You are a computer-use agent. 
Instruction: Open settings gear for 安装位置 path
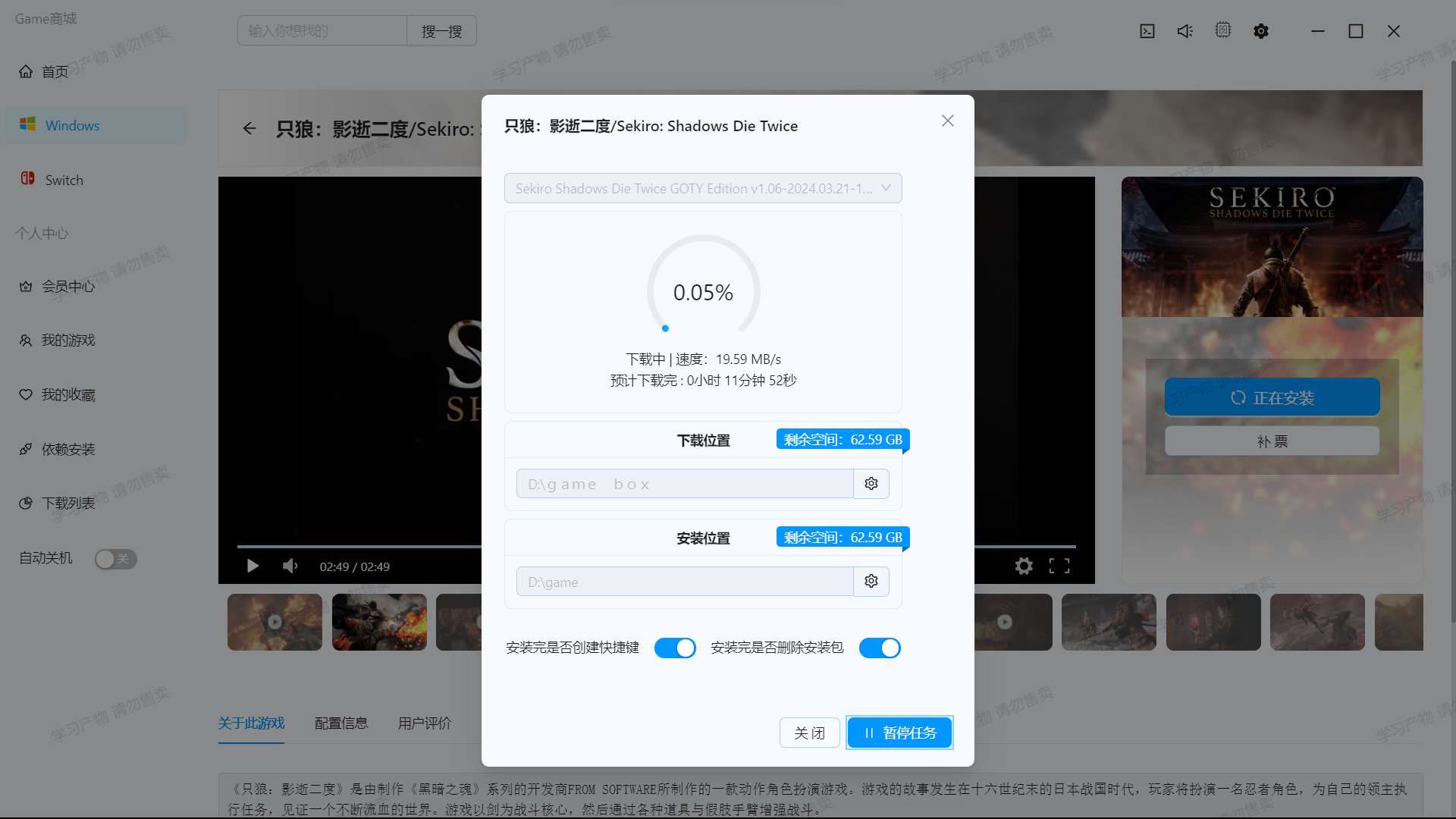871,582
